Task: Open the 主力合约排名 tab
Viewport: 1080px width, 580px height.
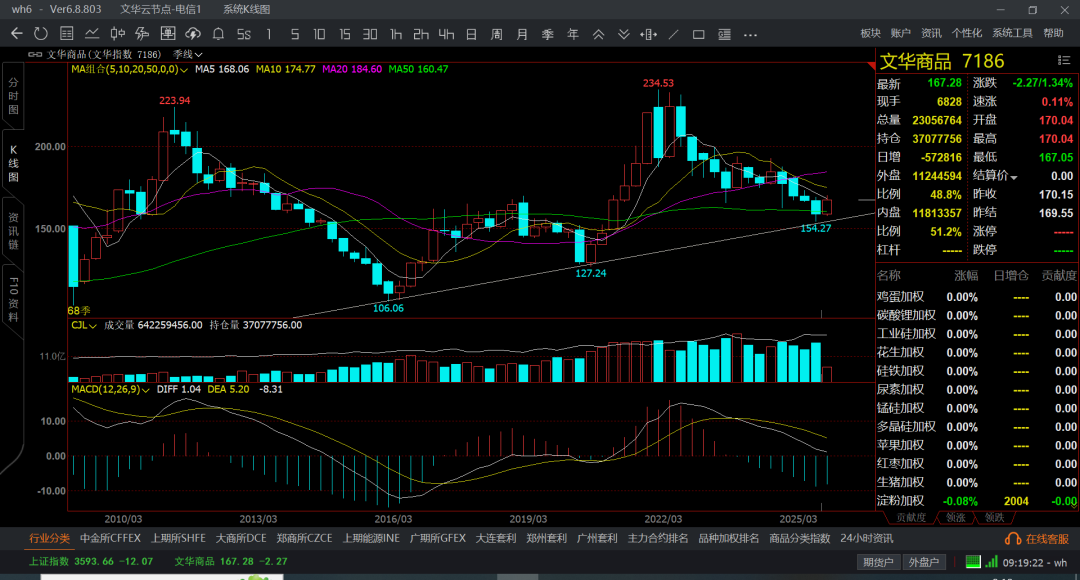Action: [x=658, y=539]
